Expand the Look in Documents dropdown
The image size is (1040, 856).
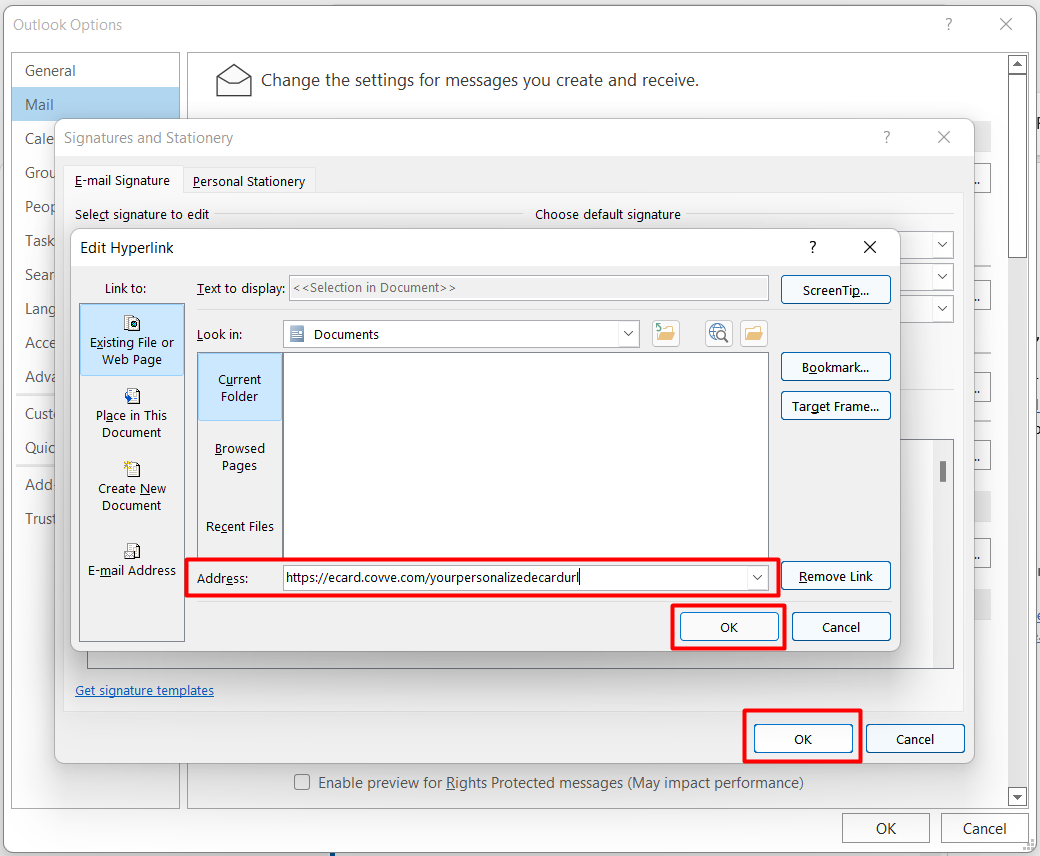(x=628, y=334)
